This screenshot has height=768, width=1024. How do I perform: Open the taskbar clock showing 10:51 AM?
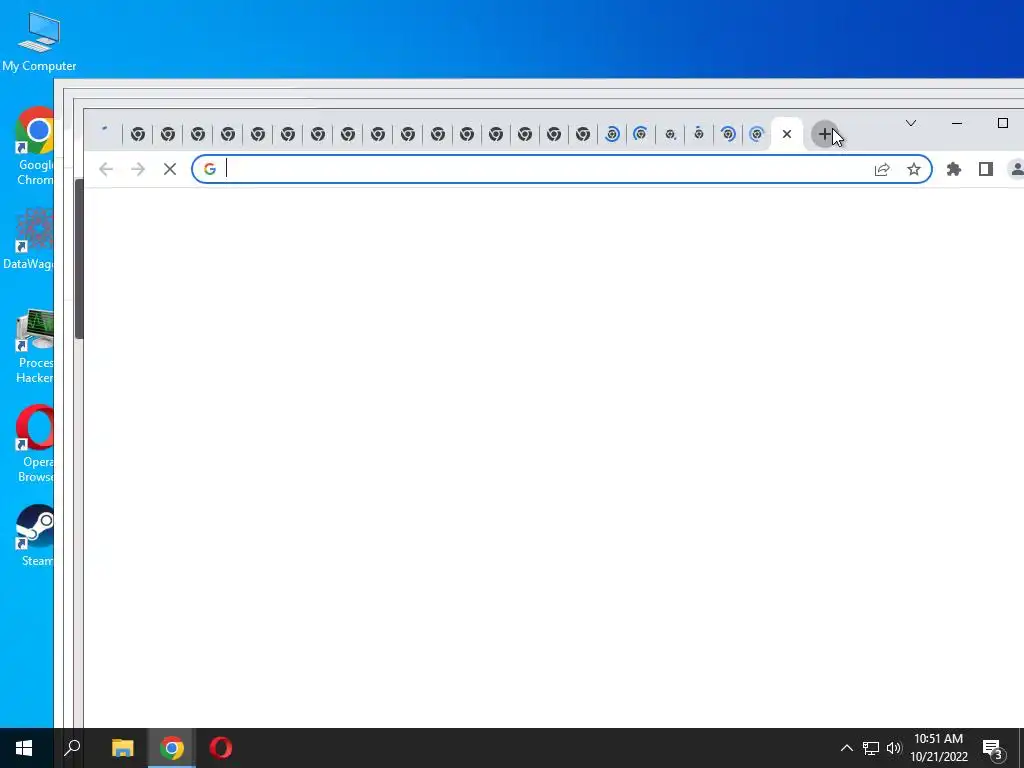(x=938, y=748)
